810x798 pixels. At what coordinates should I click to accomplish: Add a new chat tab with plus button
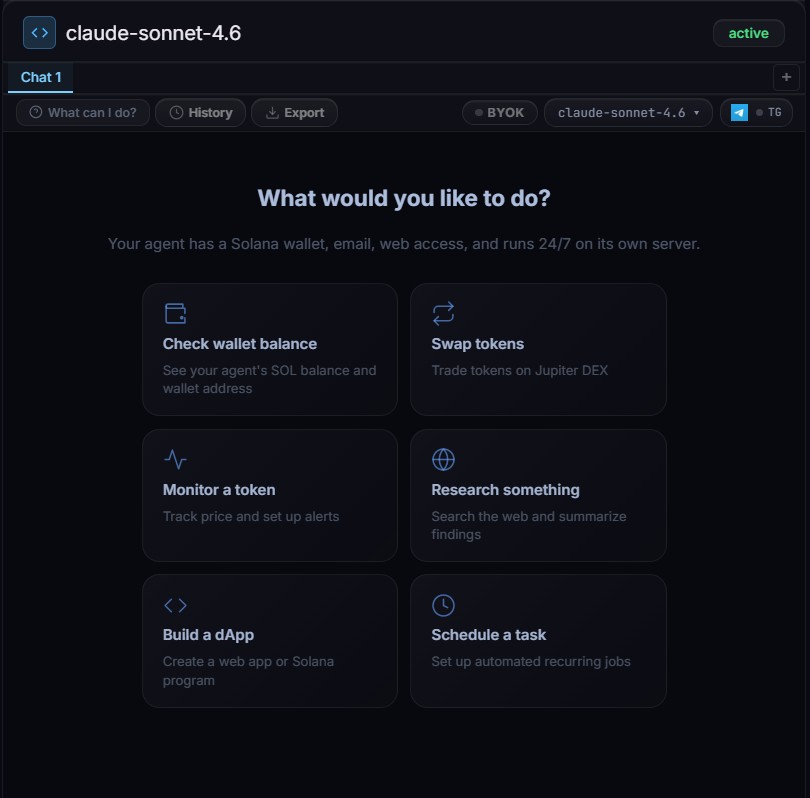point(786,77)
